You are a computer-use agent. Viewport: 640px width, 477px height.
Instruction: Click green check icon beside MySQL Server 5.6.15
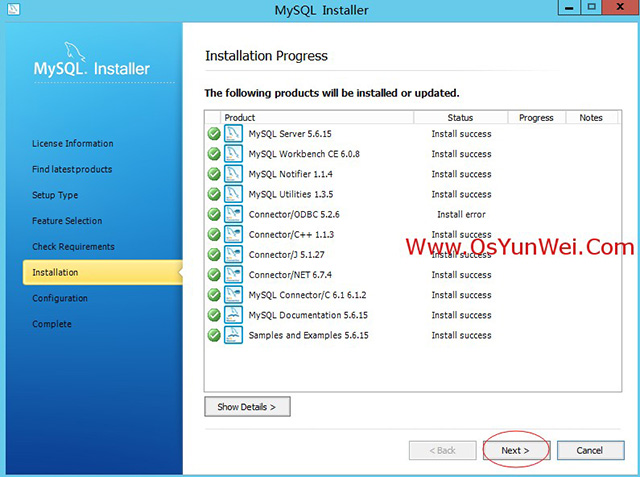tap(214, 134)
